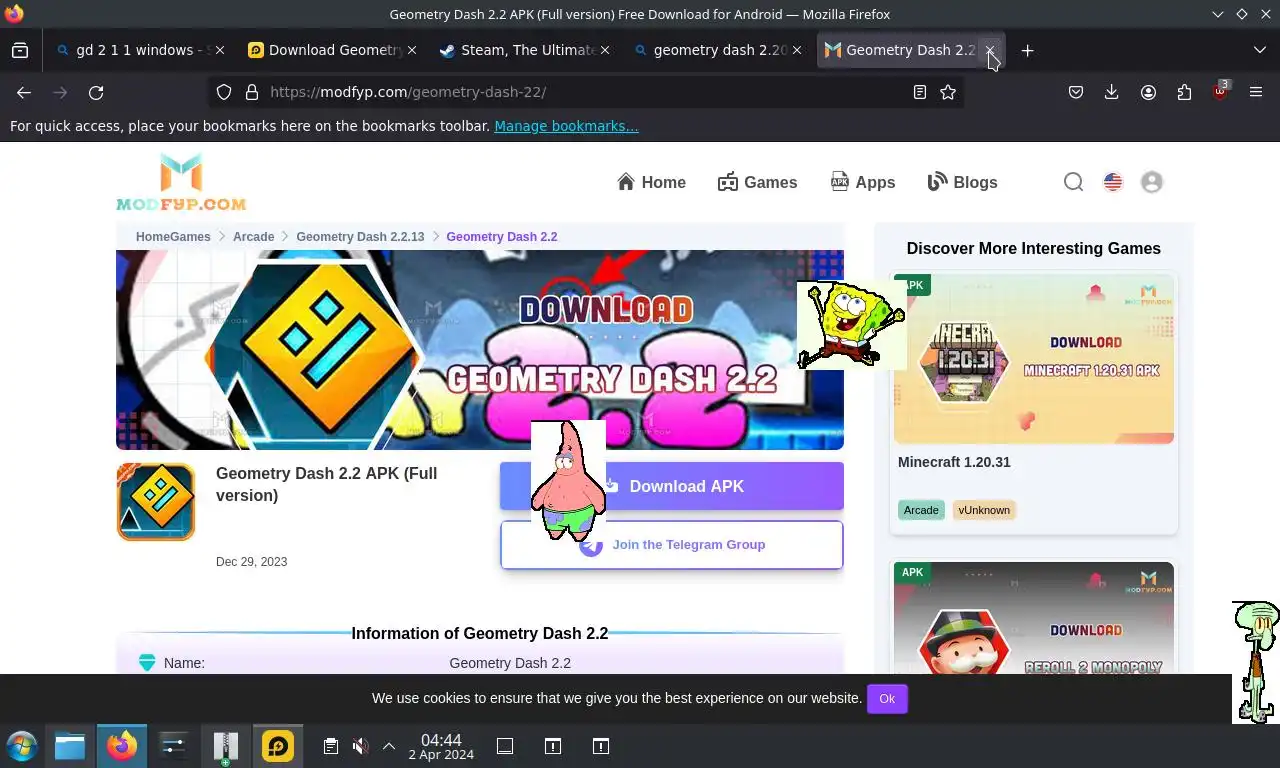Image resolution: width=1280 pixels, height=768 pixels.
Task: Open archive manager taskbar icon
Action: tap(225, 746)
